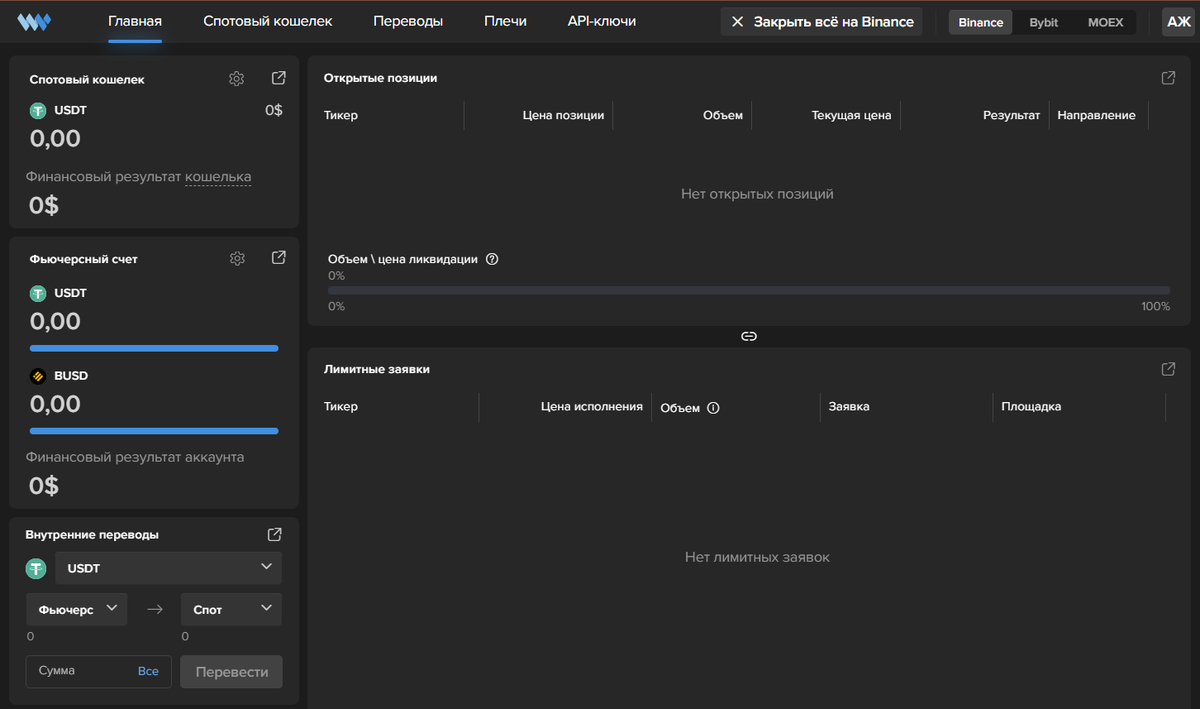This screenshot has width=1200, height=709.
Task: Open the АЖ user profile avatar
Action: click(x=1178, y=22)
